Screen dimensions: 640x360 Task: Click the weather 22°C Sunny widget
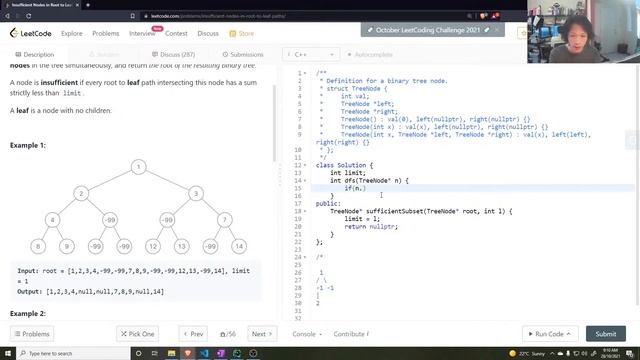pos(527,353)
